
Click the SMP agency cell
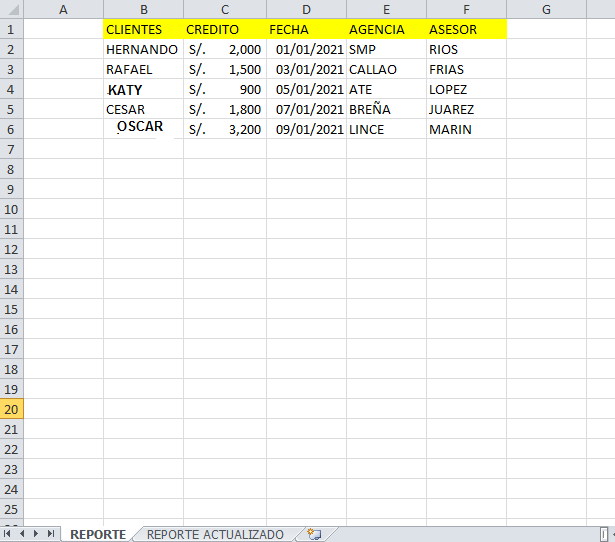[x=387, y=49]
